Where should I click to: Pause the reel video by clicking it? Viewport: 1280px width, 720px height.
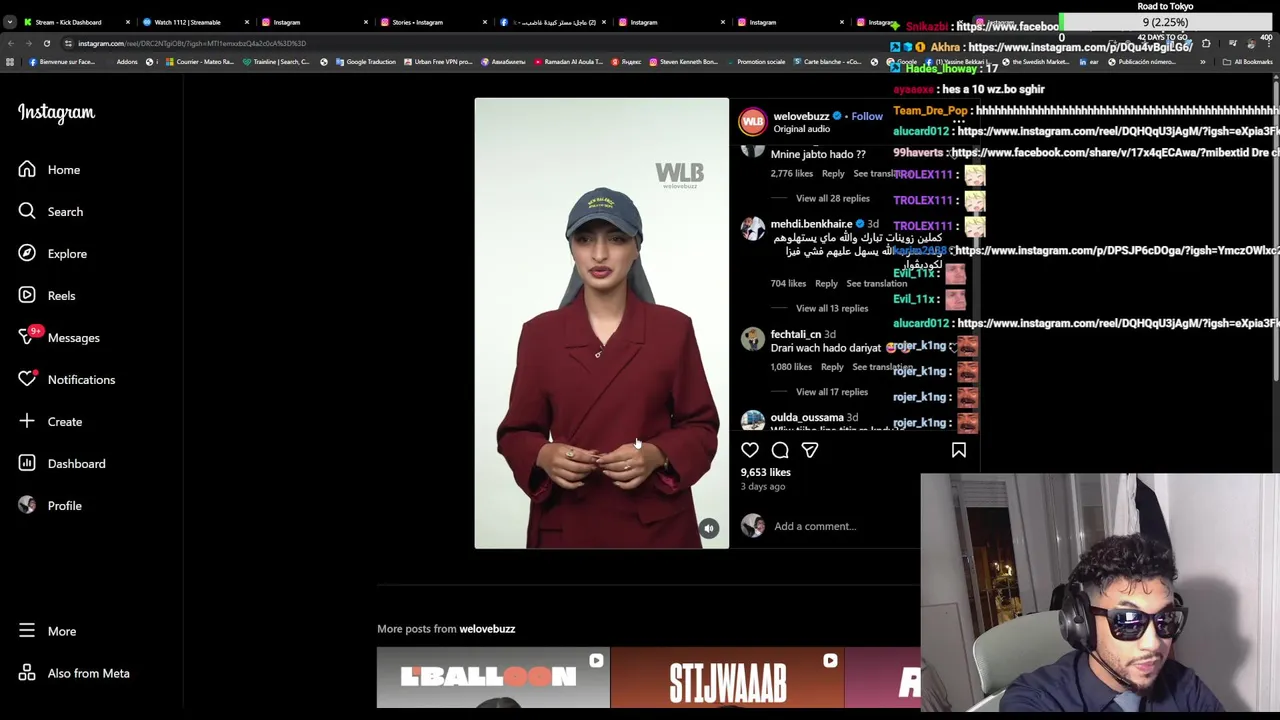click(x=602, y=323)
